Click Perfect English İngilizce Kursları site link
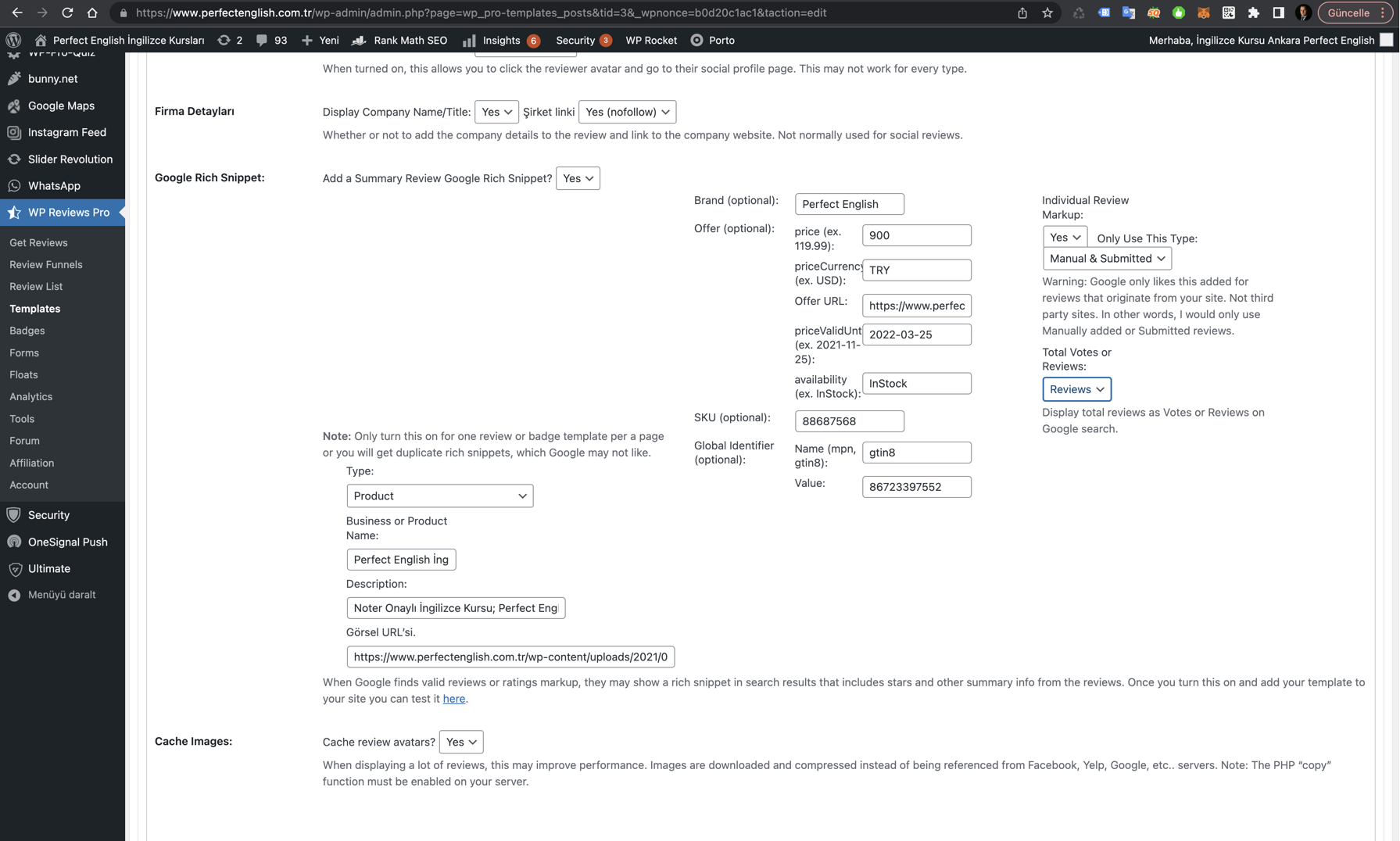The width and height of the screenshot is (1400, 841). [120, 40]
